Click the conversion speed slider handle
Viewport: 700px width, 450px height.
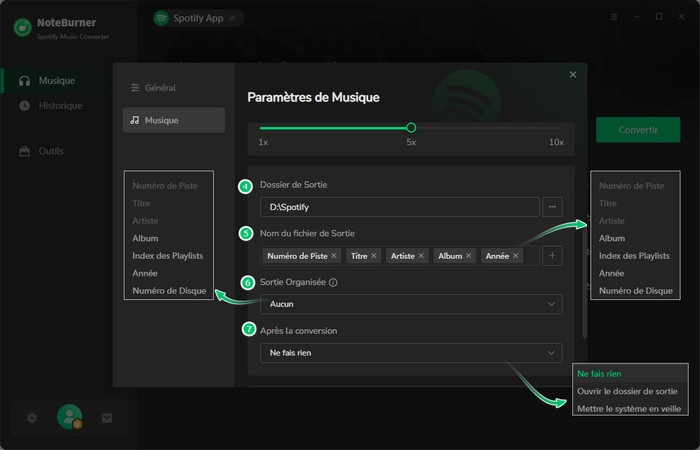pos(411,128)
